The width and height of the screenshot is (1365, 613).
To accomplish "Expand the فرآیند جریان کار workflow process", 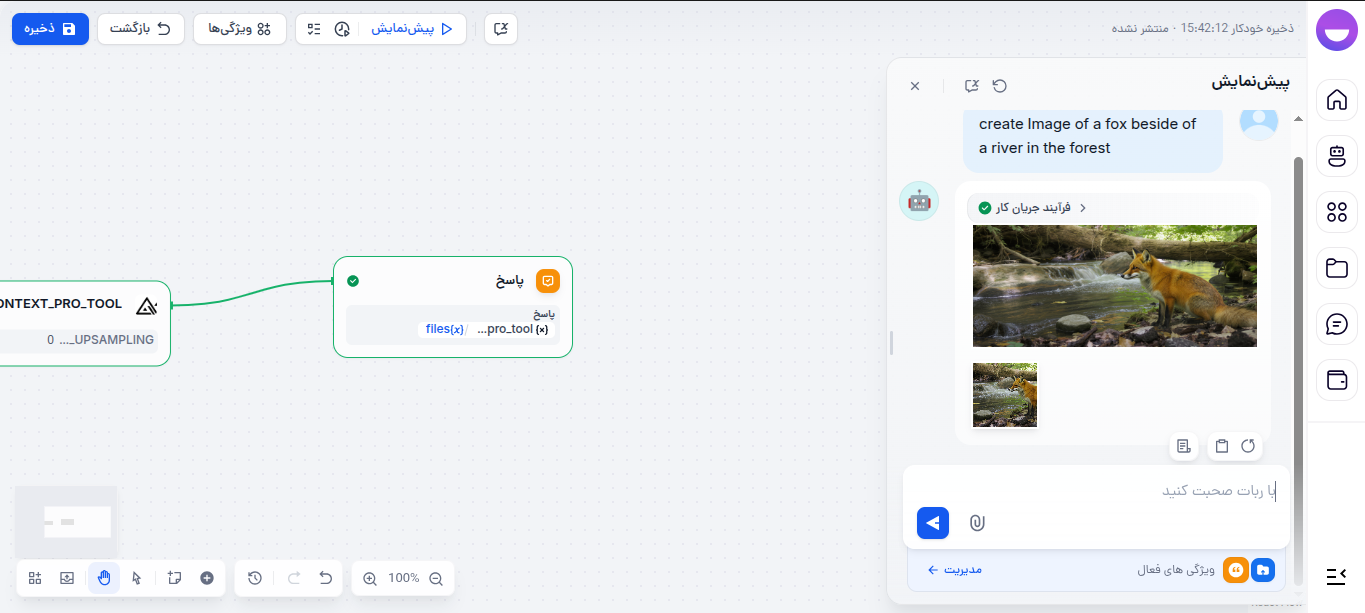I will [x=1030, y=208].
